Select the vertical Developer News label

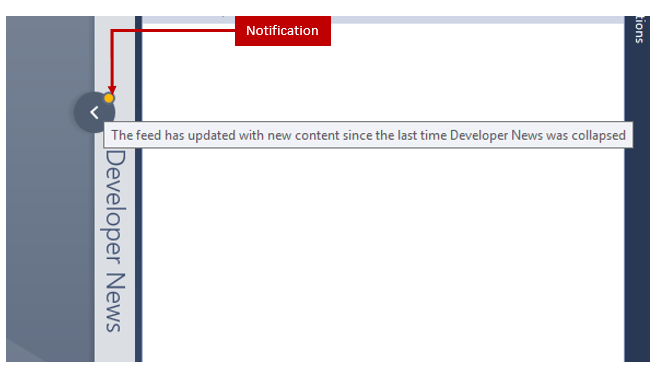coord(114,240)
